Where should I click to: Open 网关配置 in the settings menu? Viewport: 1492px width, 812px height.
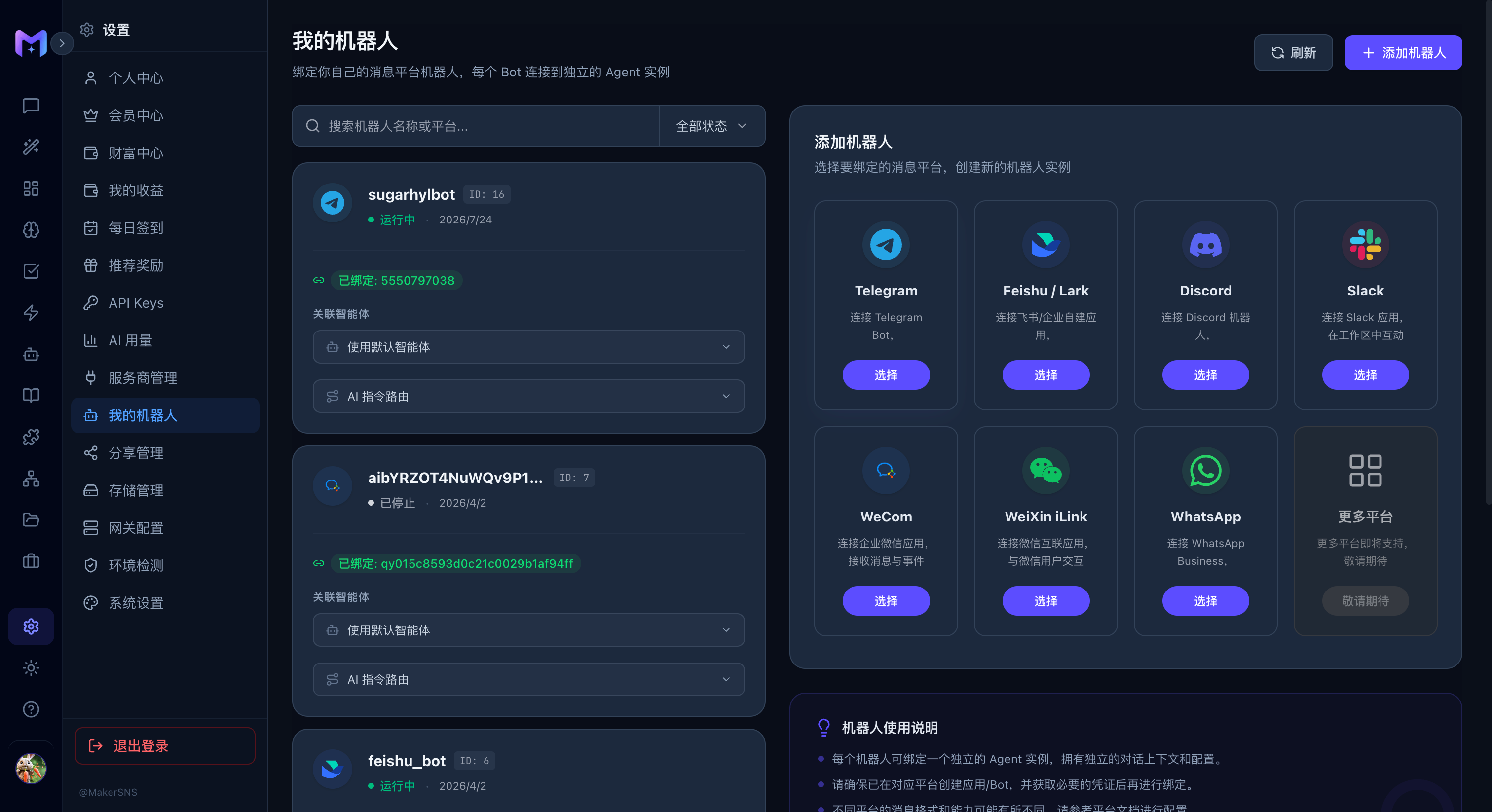coord(165,528)
